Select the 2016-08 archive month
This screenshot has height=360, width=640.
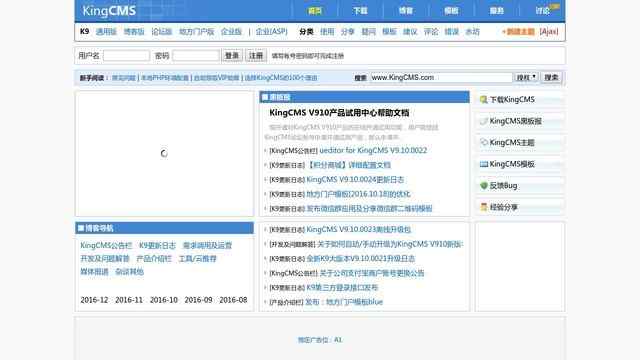click(233, 300)
